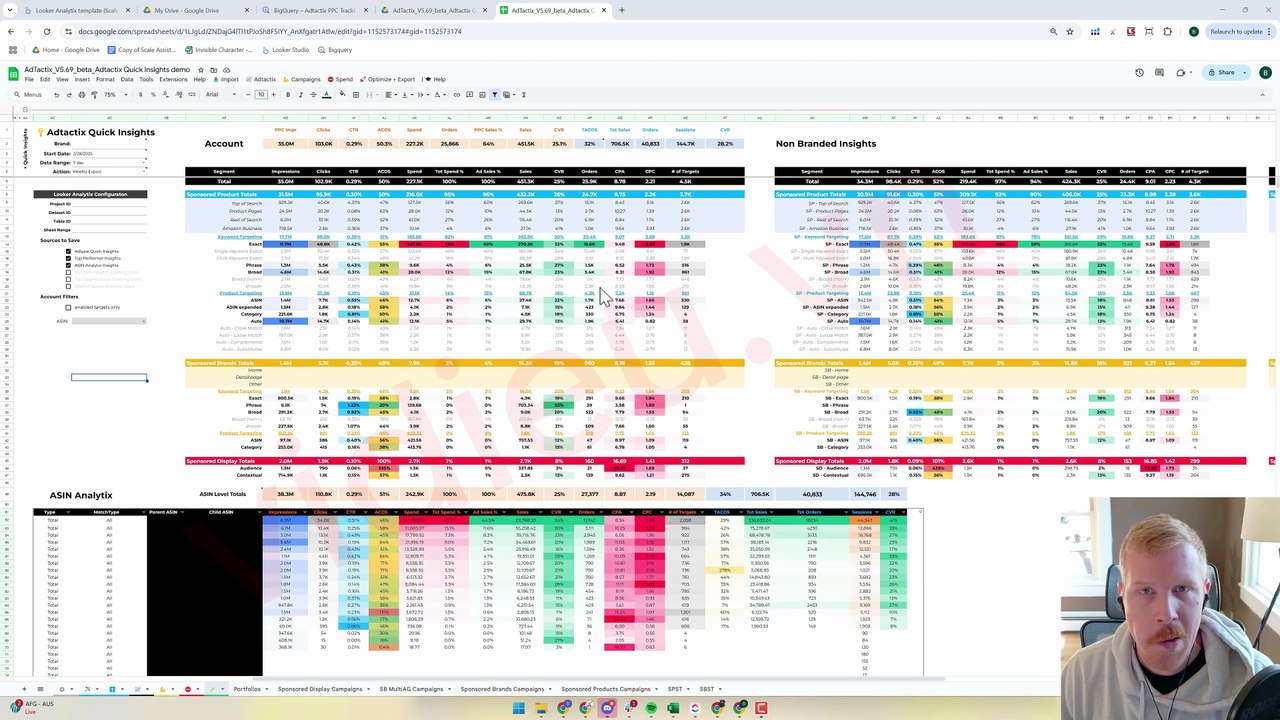Viewport: 1280px width, 720px height.
Task: Increase font size plus button
Action: [273, 95]
